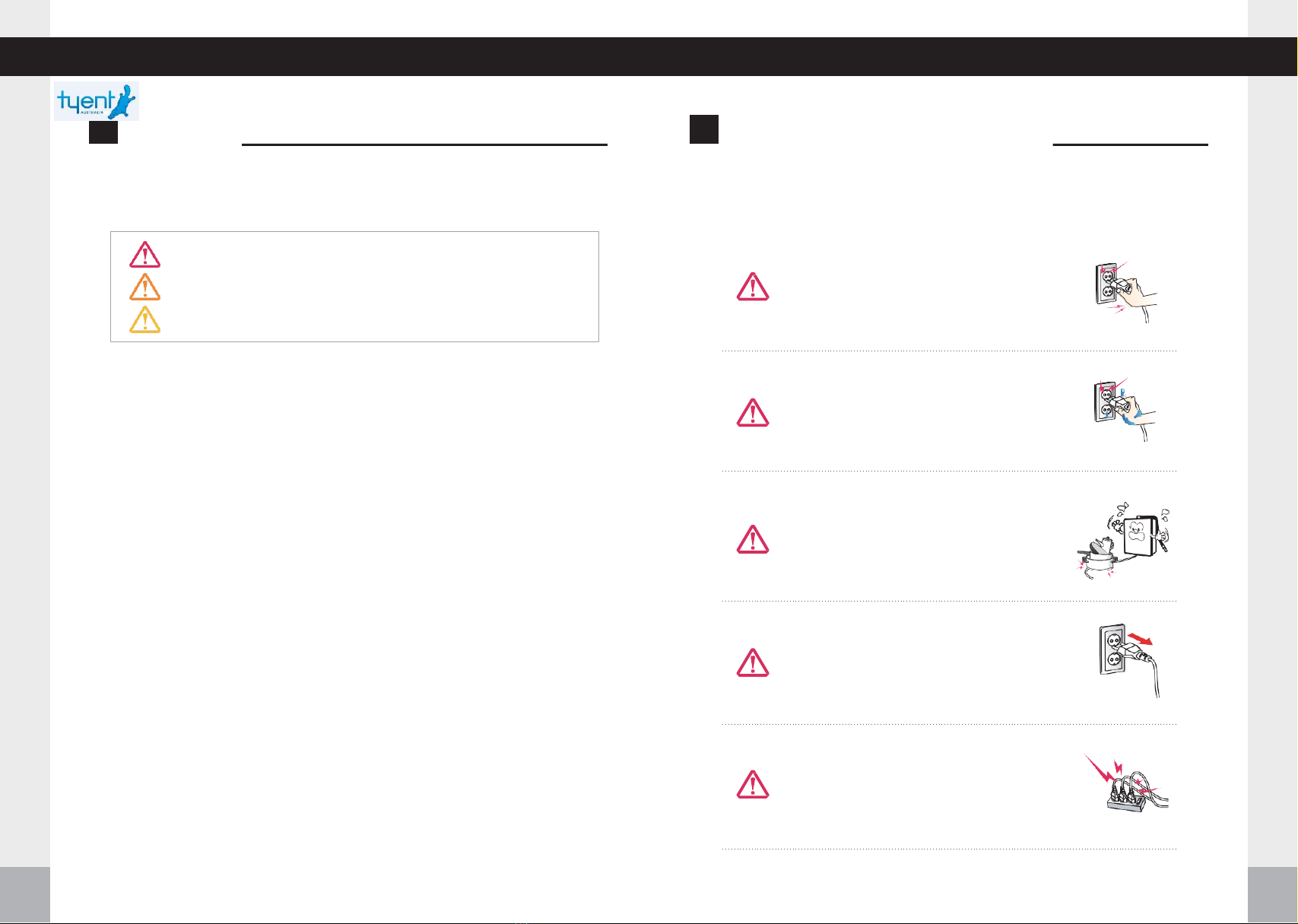The width and height of the screenshot is (1298, 924).
Task: Click the black section square under the Tyent logo
Action: pyautogui.click(x=103, y=133)
